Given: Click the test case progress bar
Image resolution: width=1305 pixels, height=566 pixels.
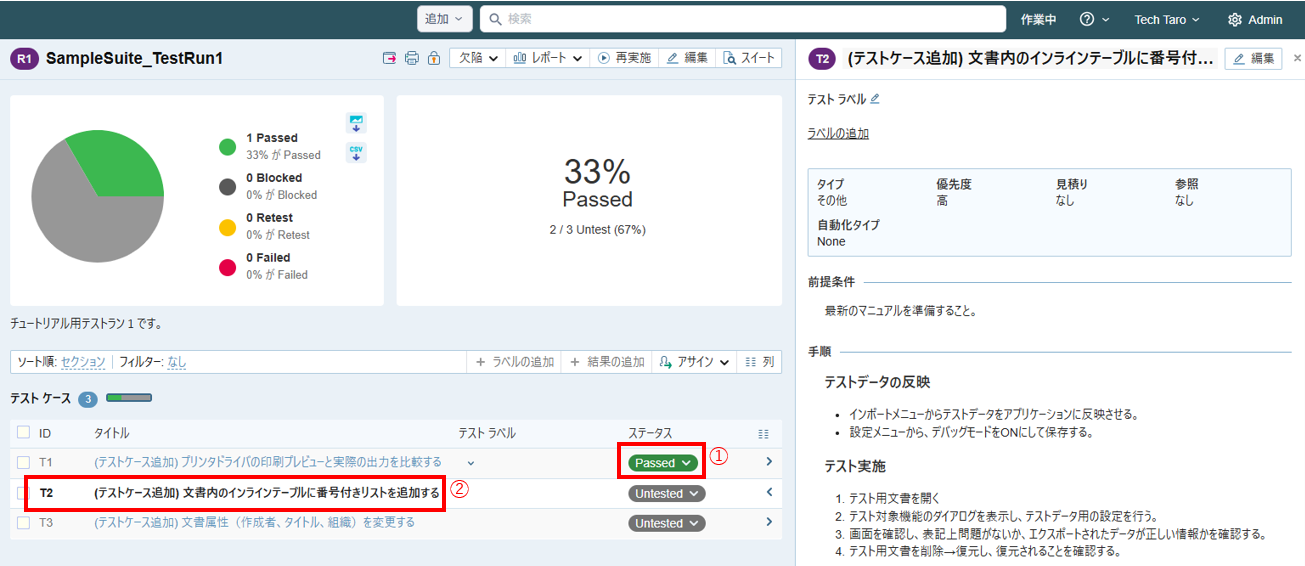Looking at the screenshot, I should point(129,398).
